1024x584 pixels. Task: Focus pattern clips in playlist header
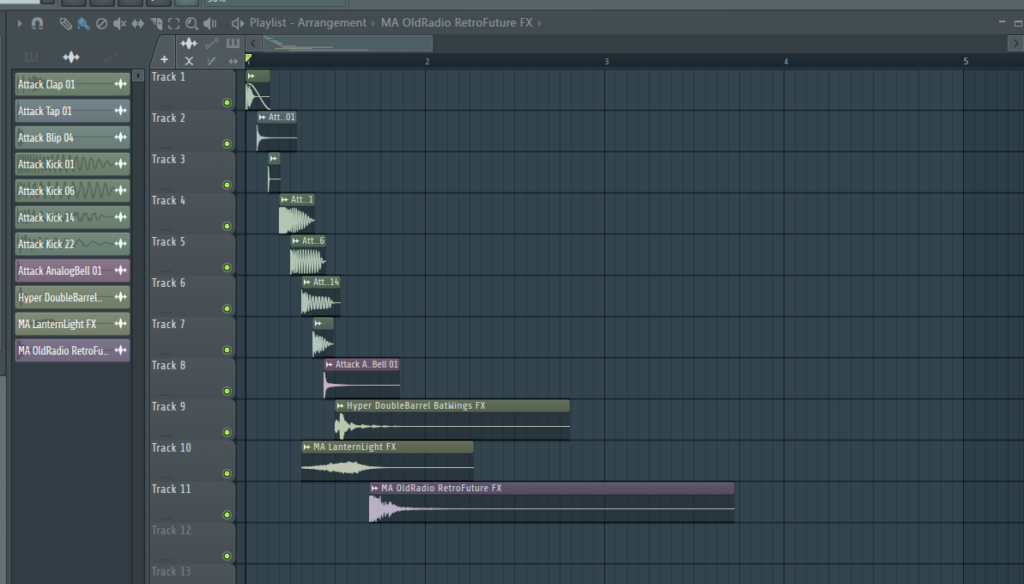232,43
